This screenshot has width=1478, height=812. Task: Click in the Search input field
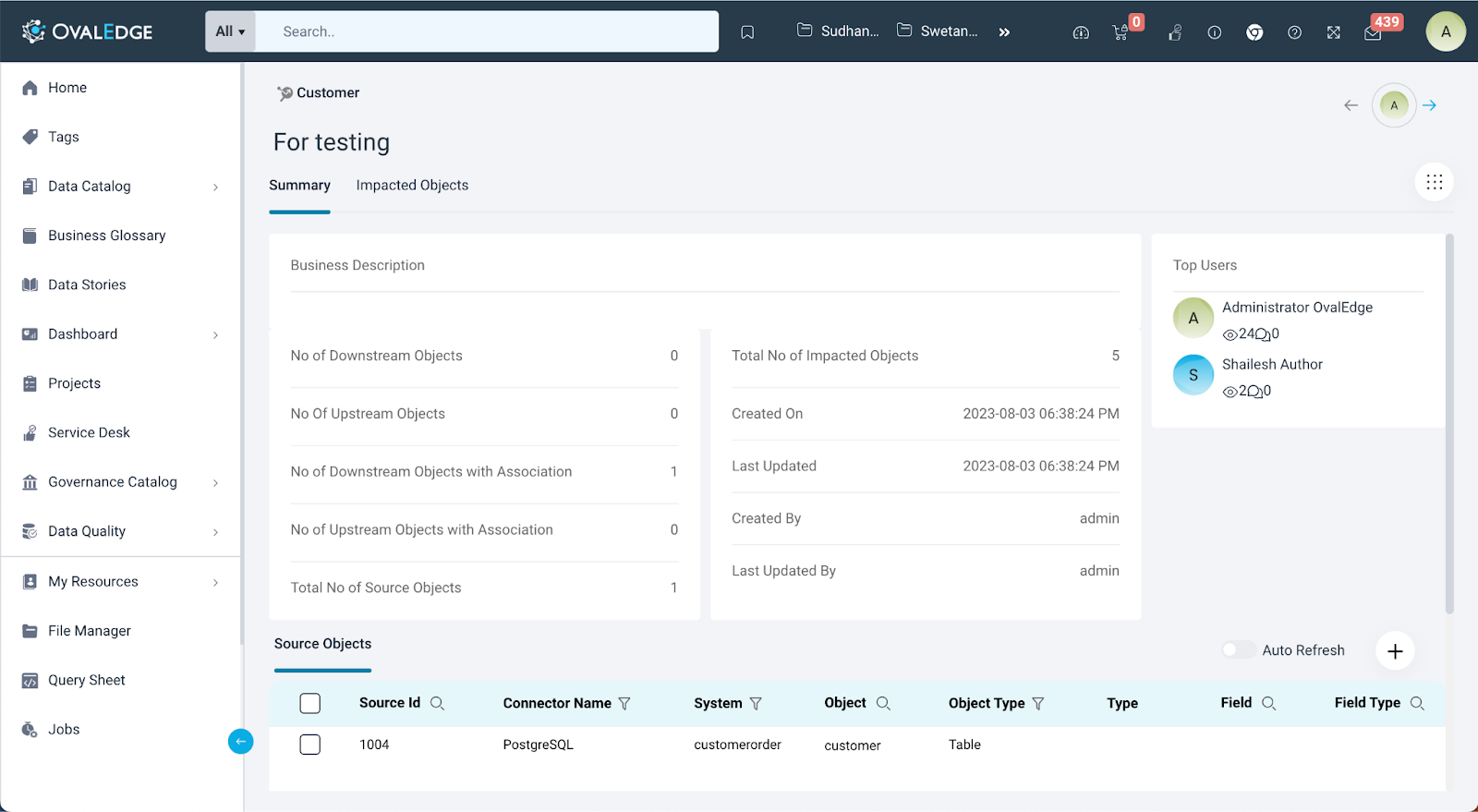tap(487, 31)
